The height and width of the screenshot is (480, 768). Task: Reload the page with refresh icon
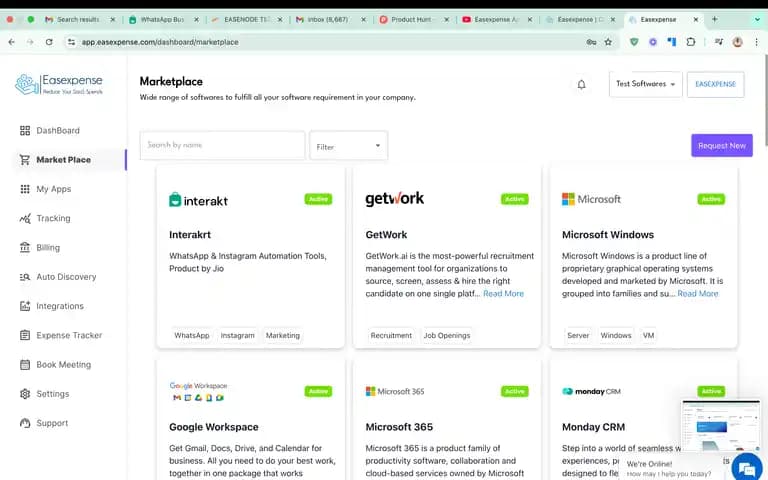(49, 42)
